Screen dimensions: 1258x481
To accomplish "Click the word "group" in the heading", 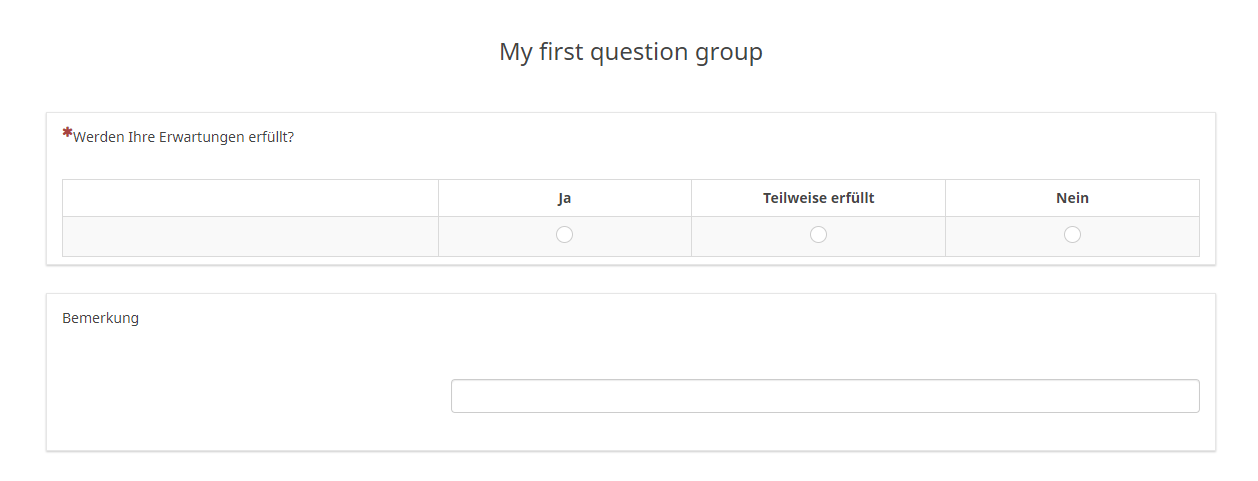I will click(x=729, y=52).
